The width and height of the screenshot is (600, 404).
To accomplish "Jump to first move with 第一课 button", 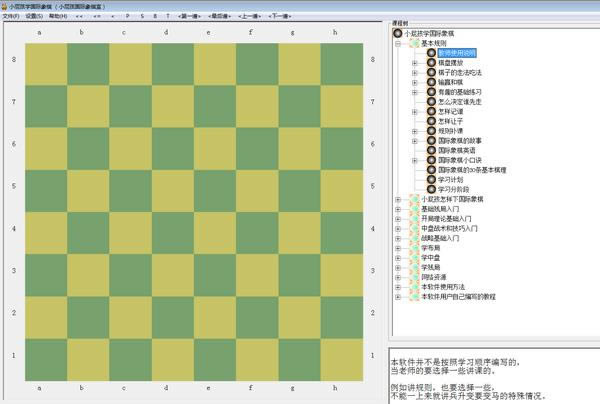I will [x=189, y=16].
